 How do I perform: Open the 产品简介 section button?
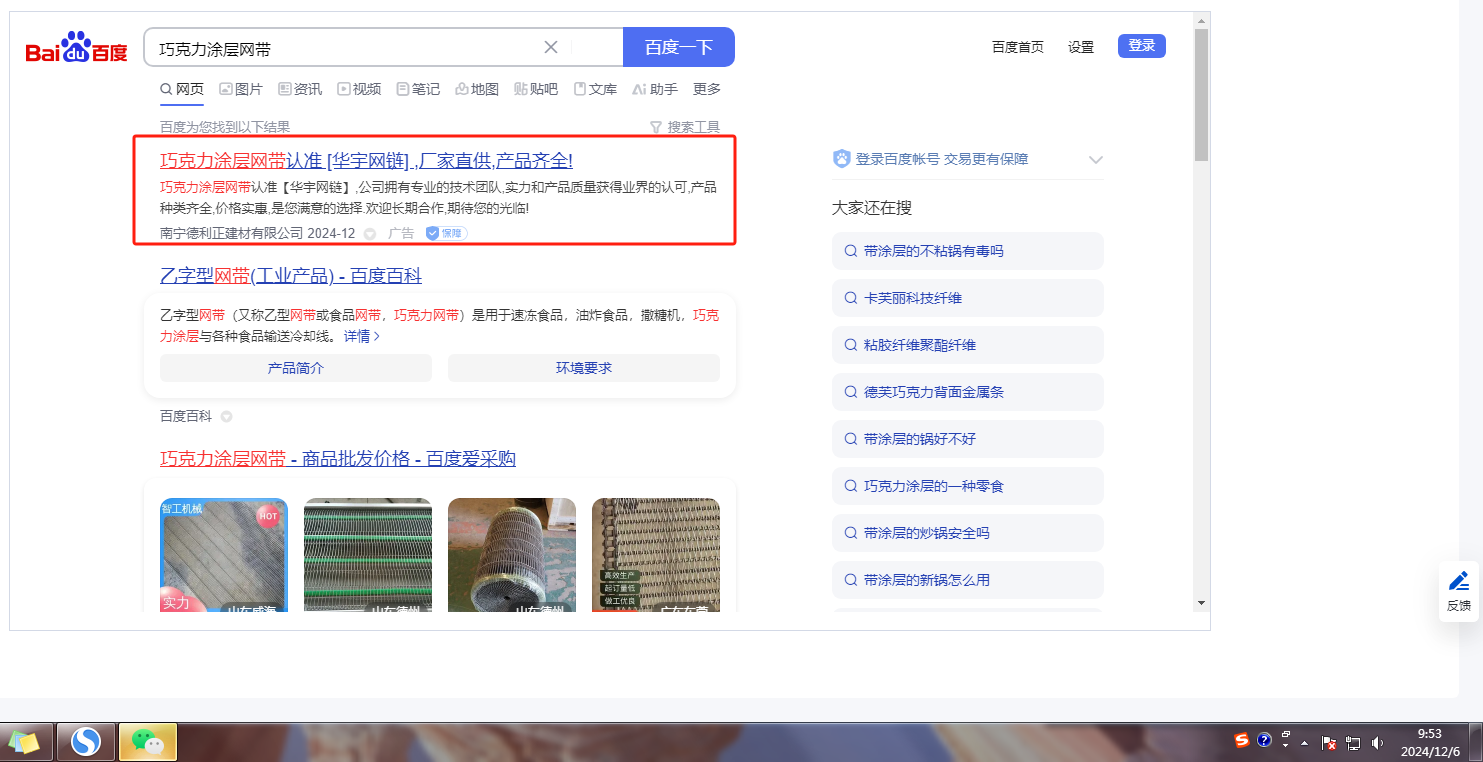pyautogui.click(x=296, y=368)
